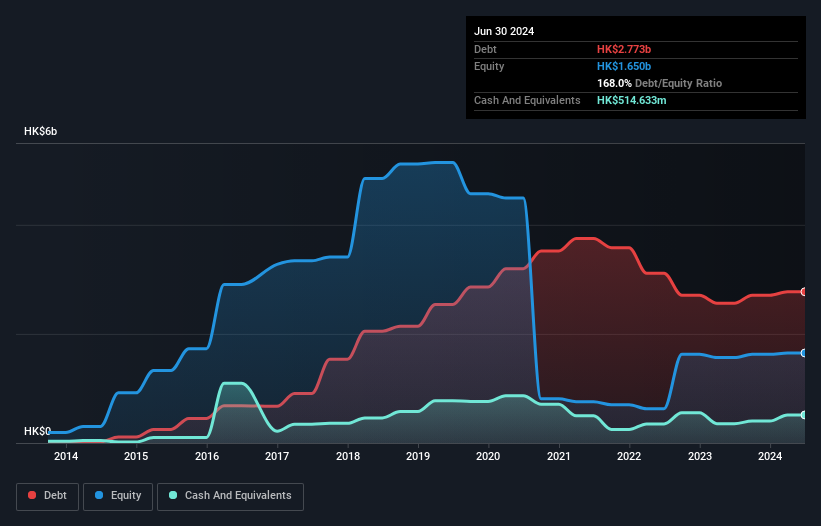Click the 2018 x-axis label
Screen dimensions: 821x526
(x=348, y=456)
